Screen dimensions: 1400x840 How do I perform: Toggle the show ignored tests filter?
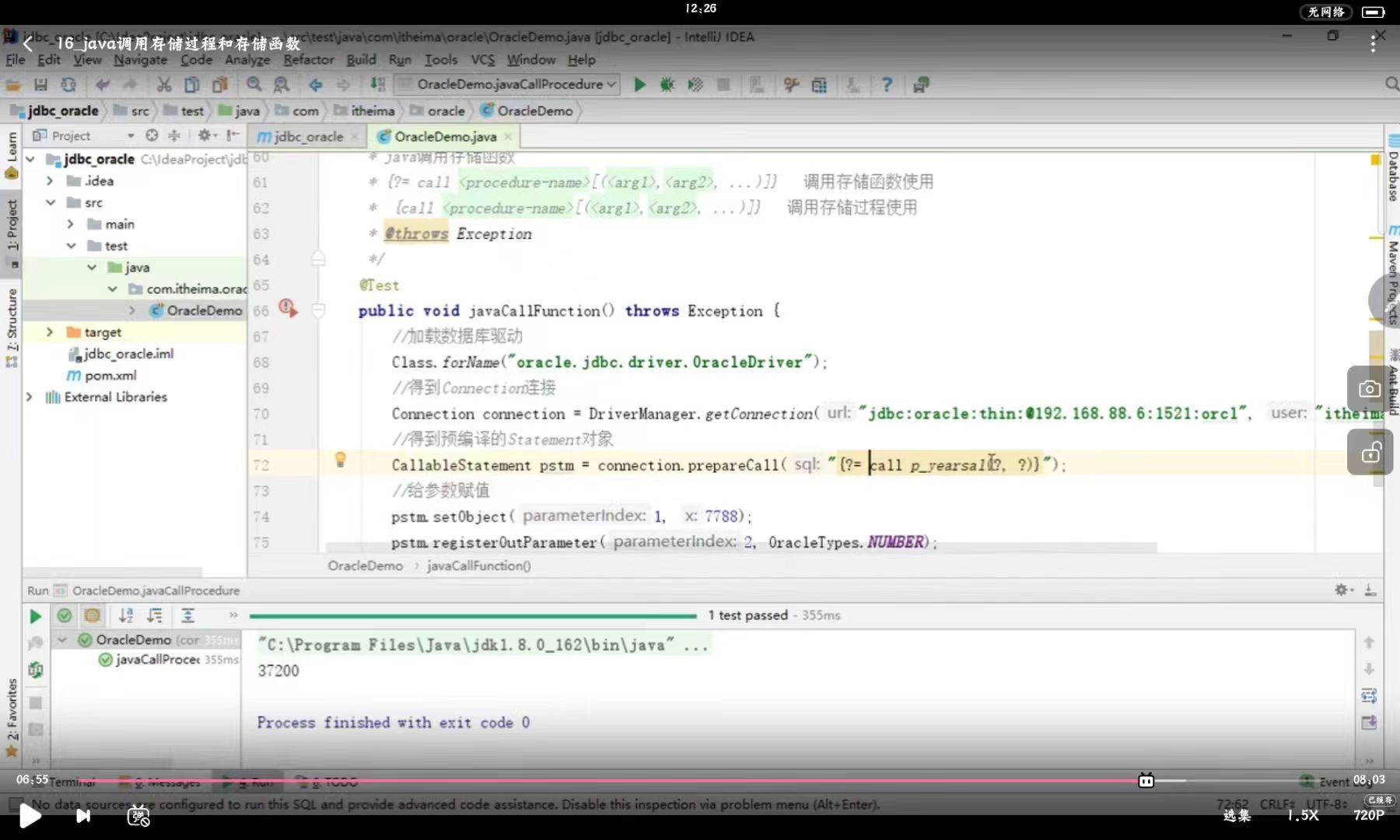(x=93, y=615)
